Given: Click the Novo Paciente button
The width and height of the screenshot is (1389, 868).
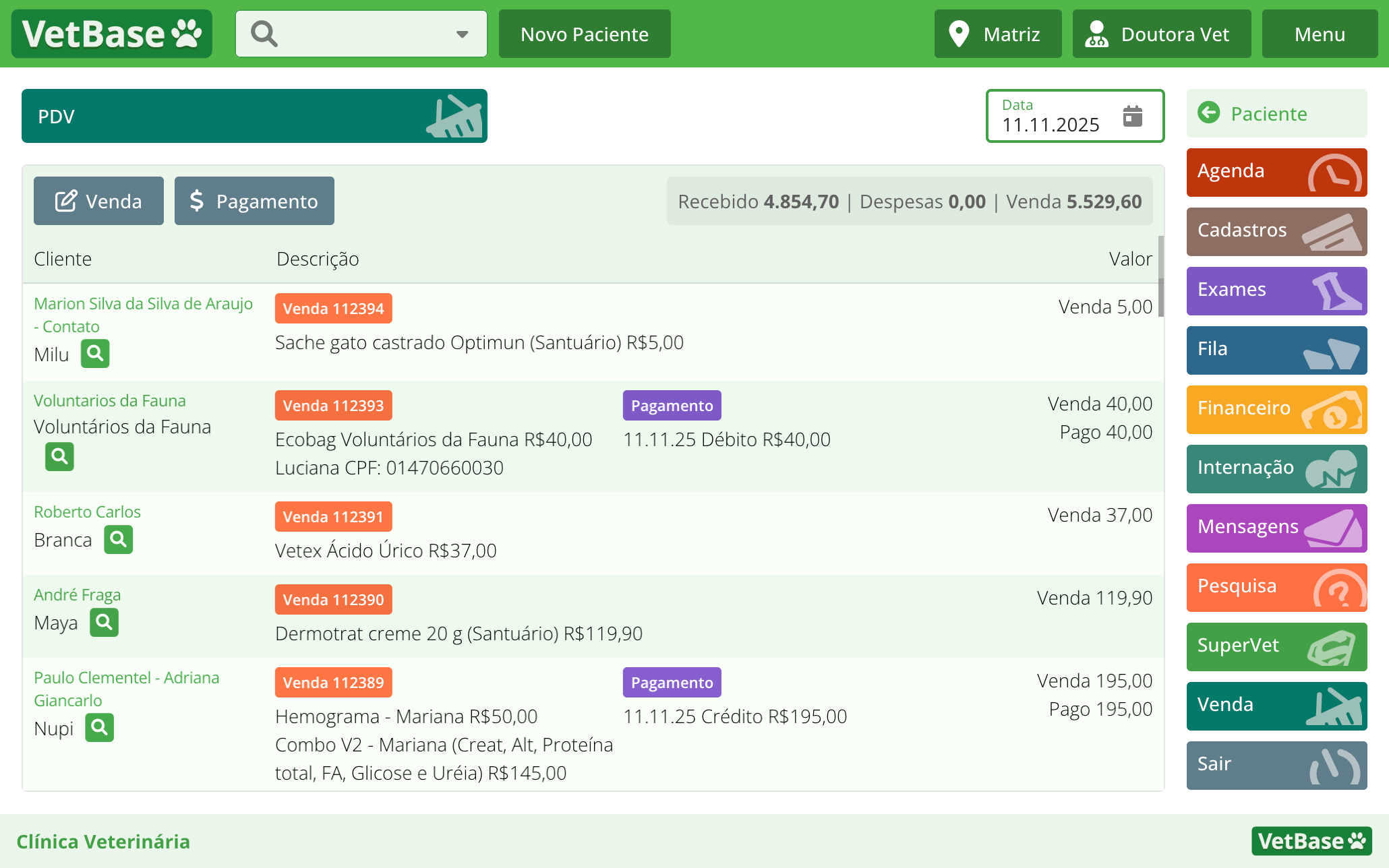Looking at the screenshot, I should click(585, 34).
